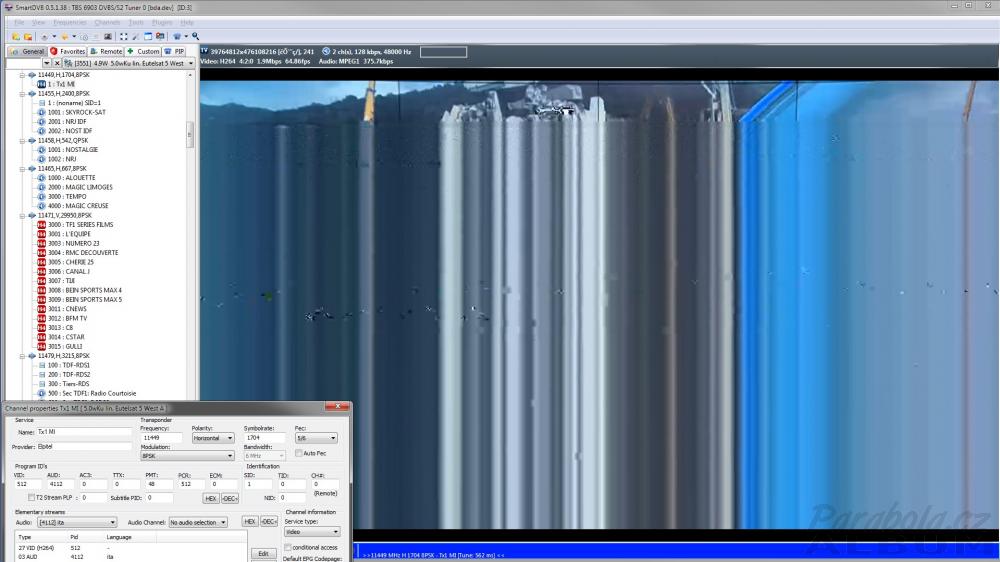Click the DEC button beside Audio Channel

pos(269,521)
